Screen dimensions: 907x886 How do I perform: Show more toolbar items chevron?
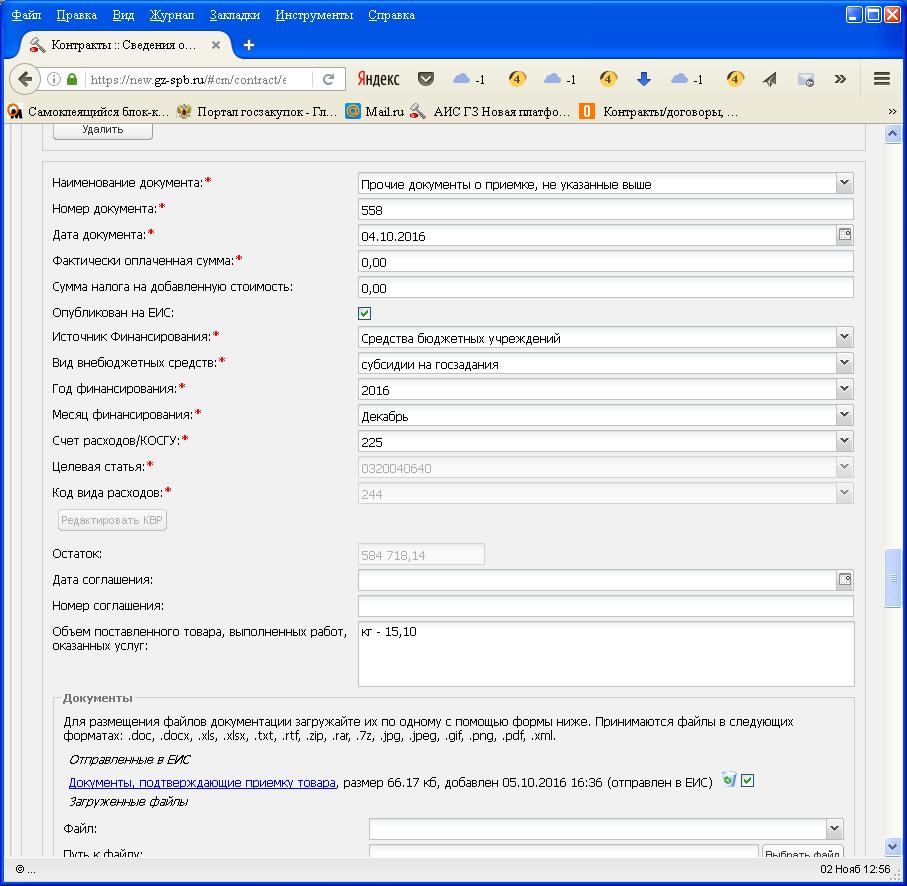(x=840, y=79)
